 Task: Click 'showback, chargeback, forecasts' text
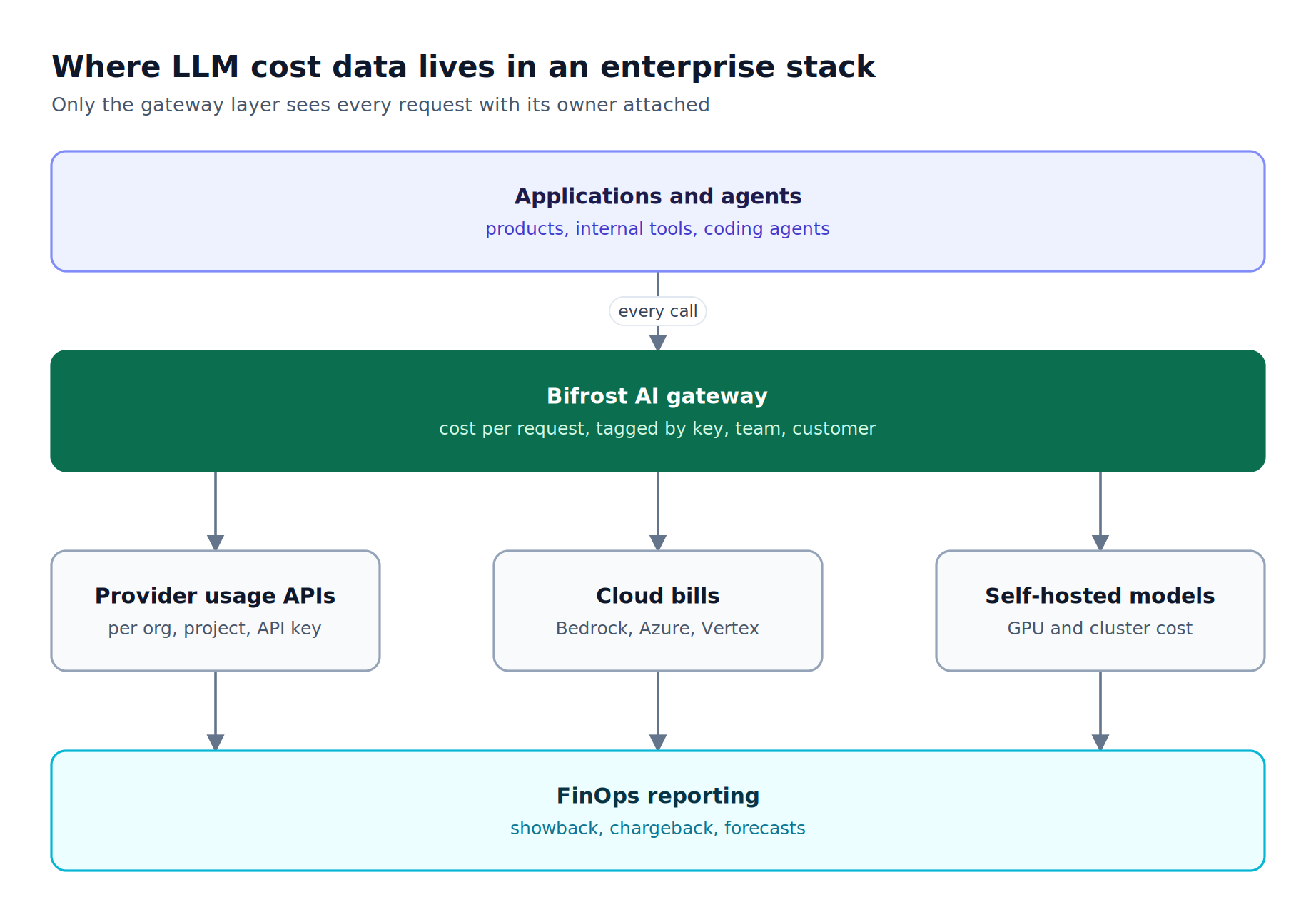(x=658, y=829)
